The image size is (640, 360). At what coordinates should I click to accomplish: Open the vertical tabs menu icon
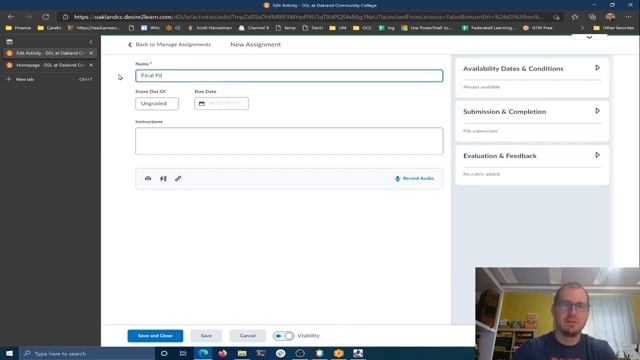point(9,42)
